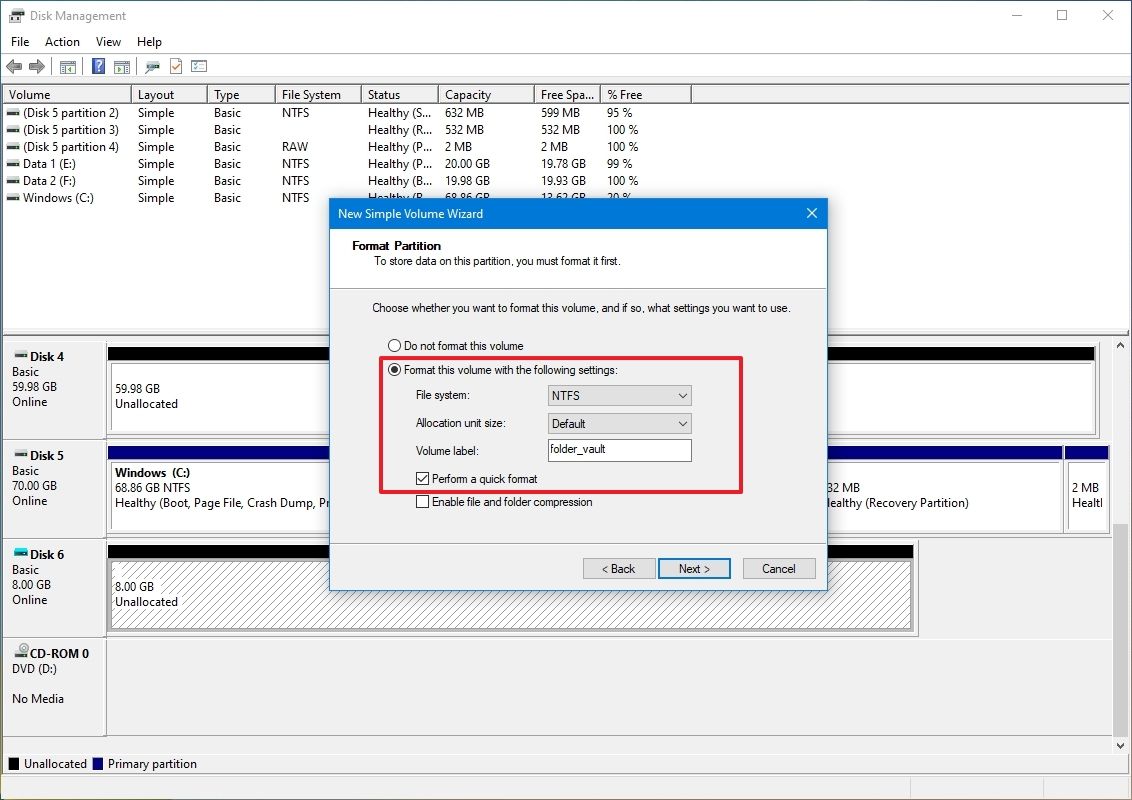Click the task list toolbar icon

(x=198, y=66)
